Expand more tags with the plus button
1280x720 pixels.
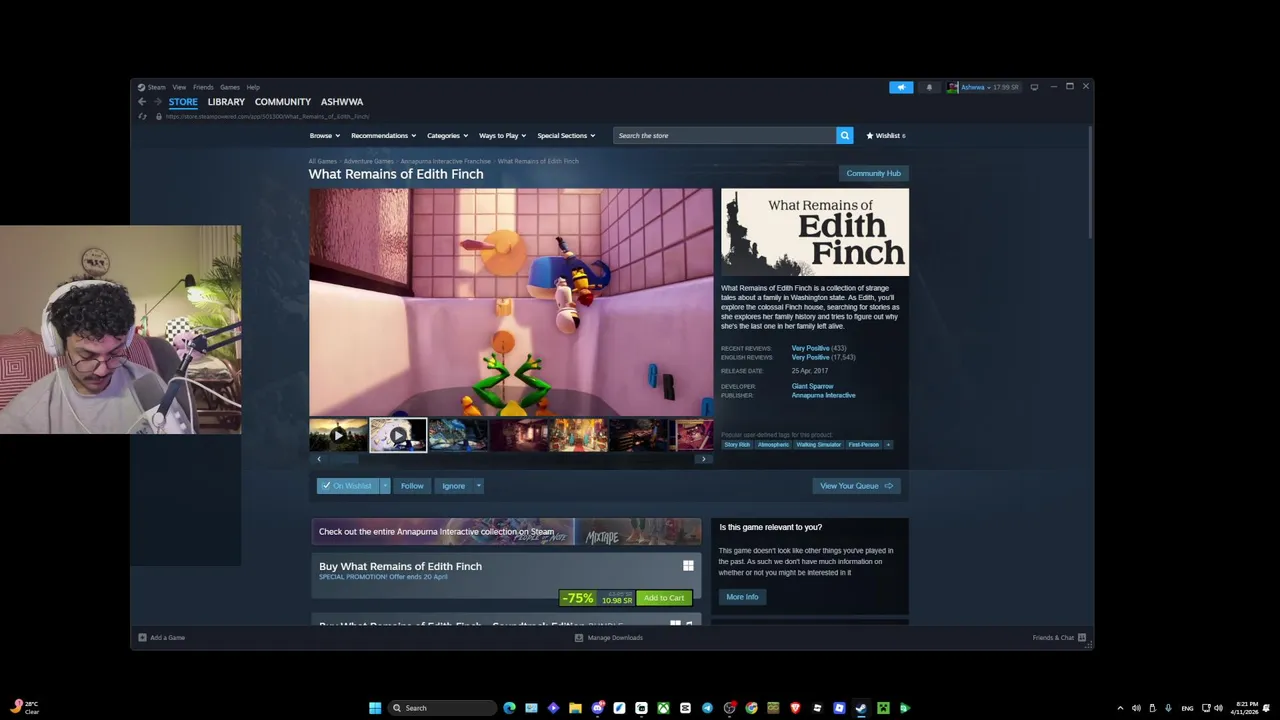[x=888, y=444]
